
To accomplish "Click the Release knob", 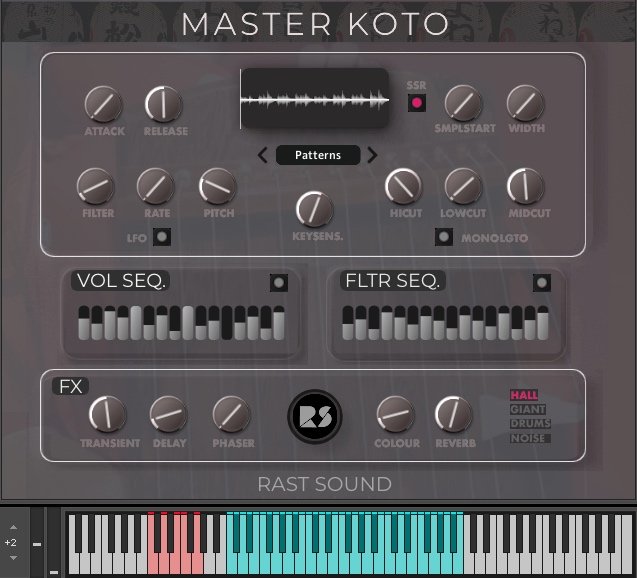I will click(x=164, y=104).
